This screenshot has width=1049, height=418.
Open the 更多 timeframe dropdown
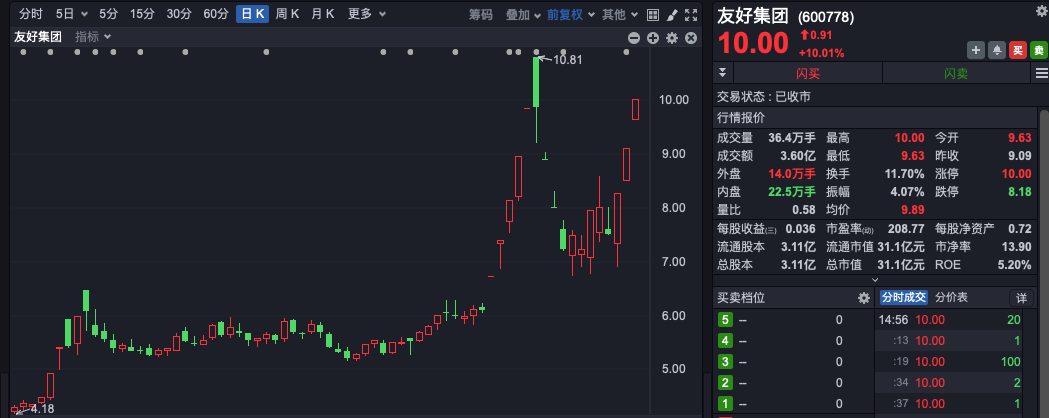point(367,14)
